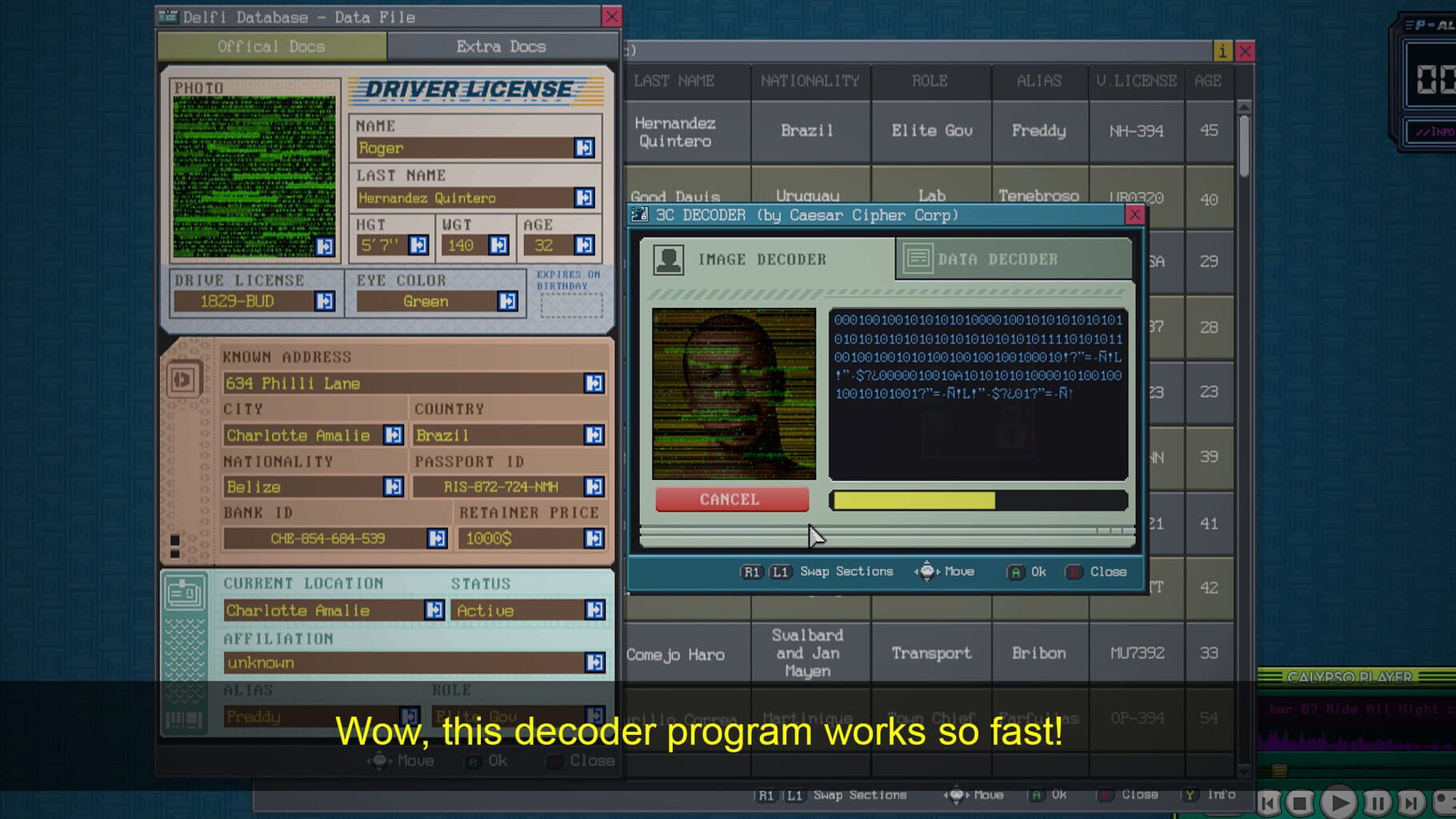1456x819 pixels.
Task: Click the 3C Decoder title bar icon
Action: click(x=639, y=214)
